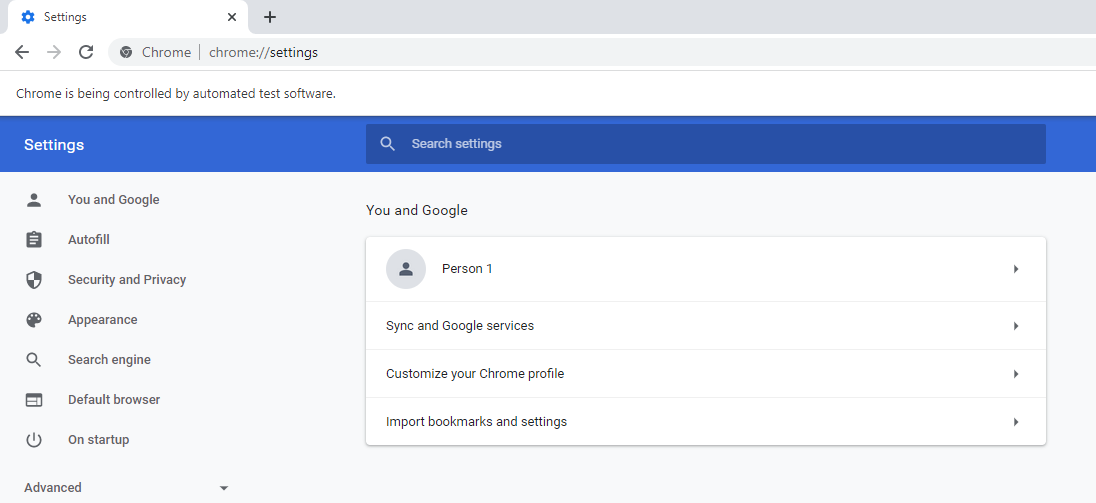Select Default browser in sidebar
The height and width of the screenshot is (503, 1096).
114,400
